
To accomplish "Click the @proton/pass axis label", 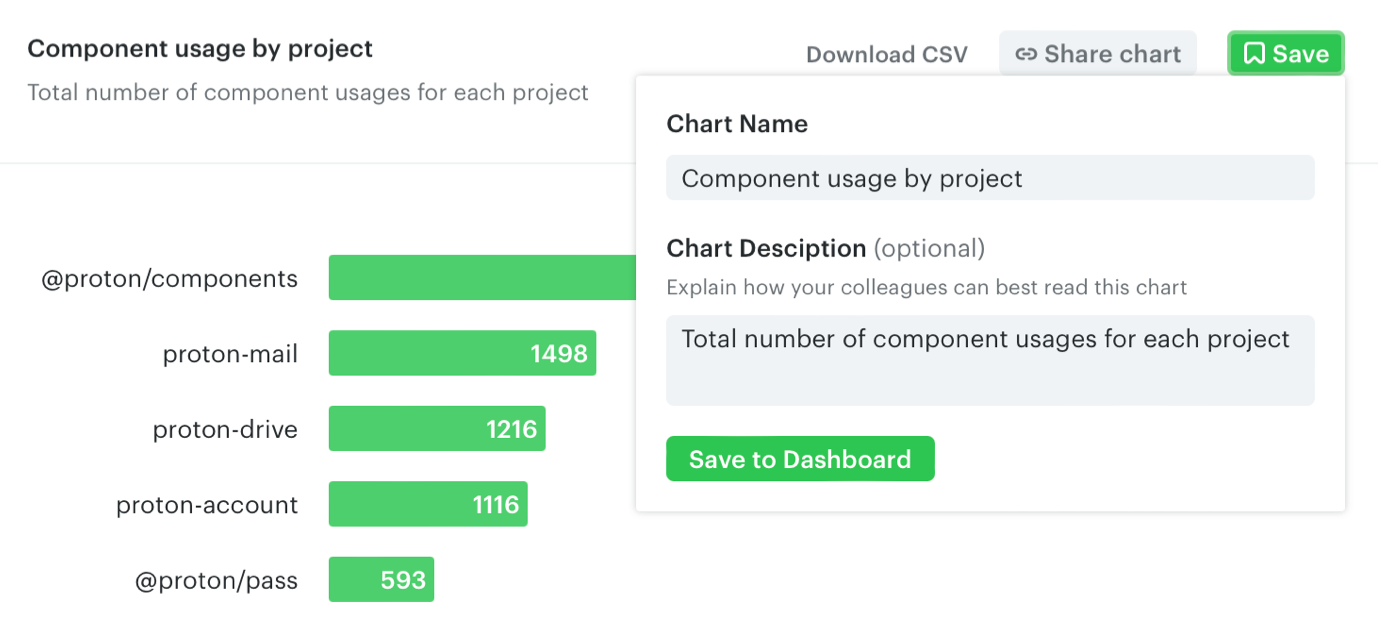I will coord(216,580).
